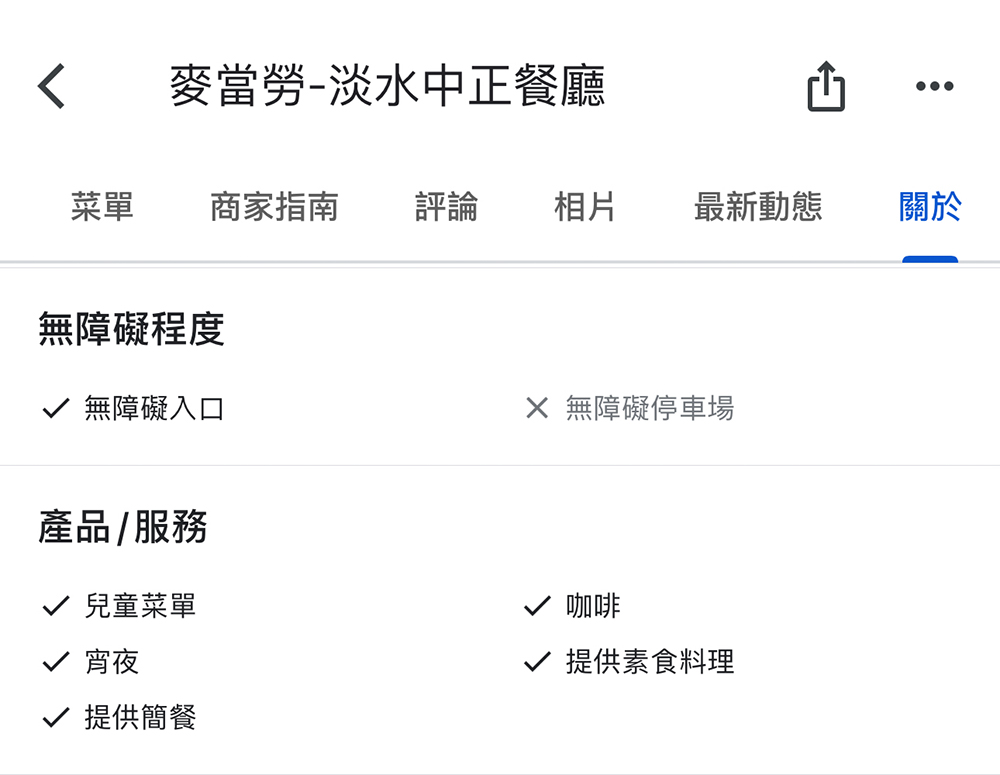Select the 關於 tab
This screenshot has width=1000, height=775.
point(930,207)
